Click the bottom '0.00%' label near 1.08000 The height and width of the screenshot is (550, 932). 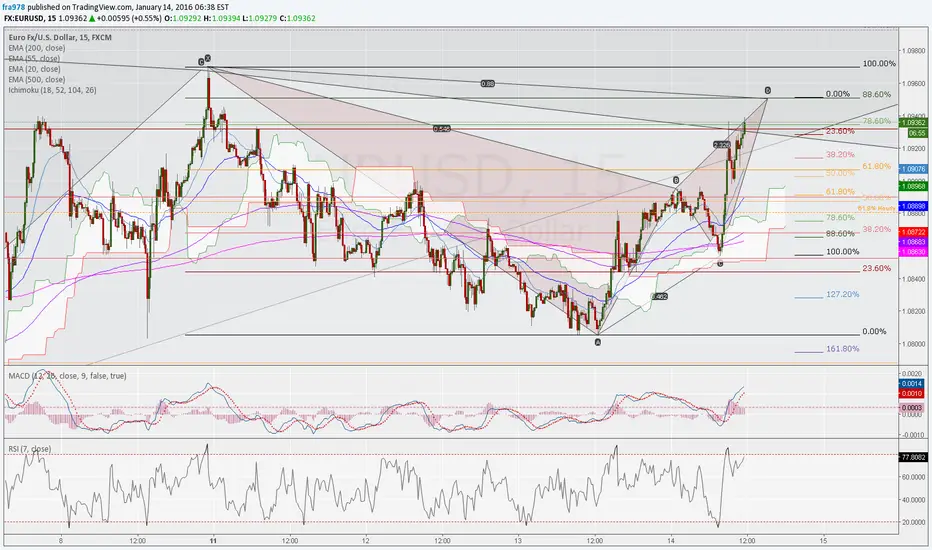(x=874, y=332)
